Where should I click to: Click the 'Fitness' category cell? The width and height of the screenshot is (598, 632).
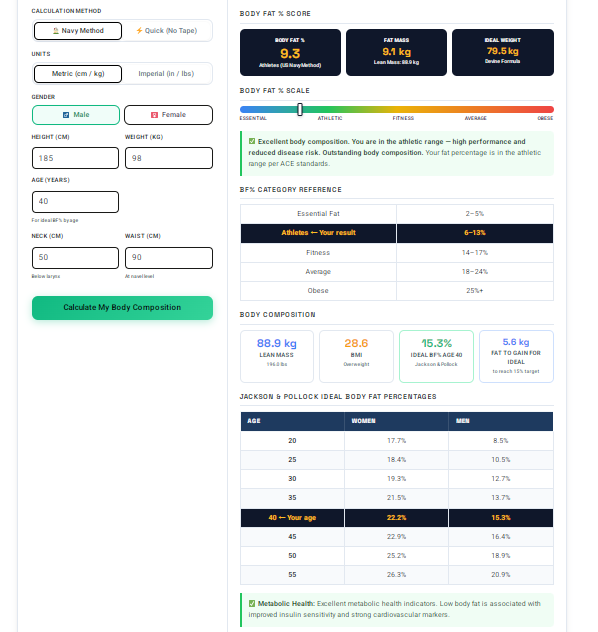click(318, 253)
